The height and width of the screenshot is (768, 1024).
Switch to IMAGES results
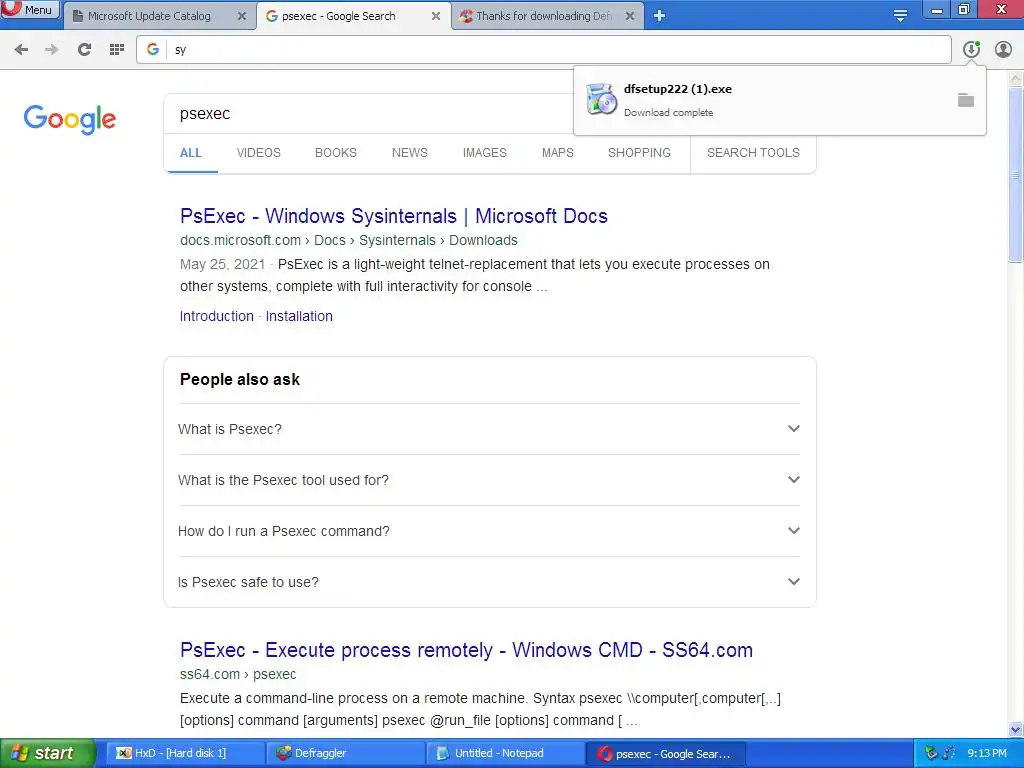tap(485, 153)
